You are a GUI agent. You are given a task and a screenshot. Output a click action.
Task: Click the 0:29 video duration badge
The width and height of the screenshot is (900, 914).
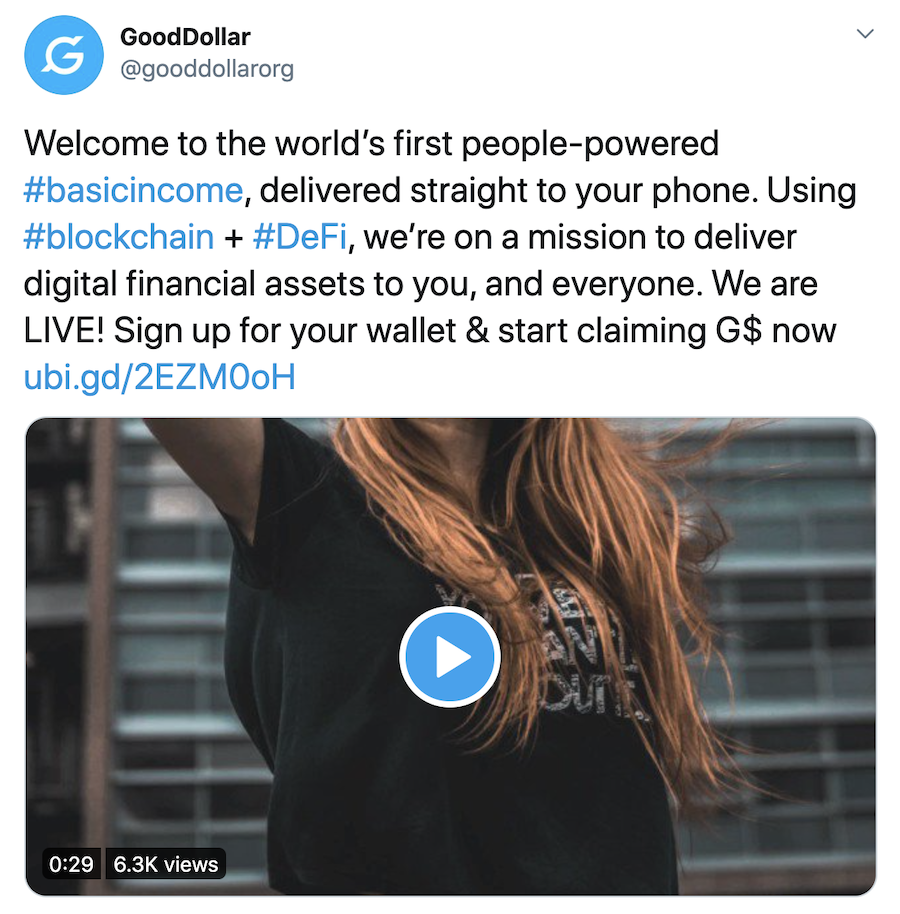72,864
